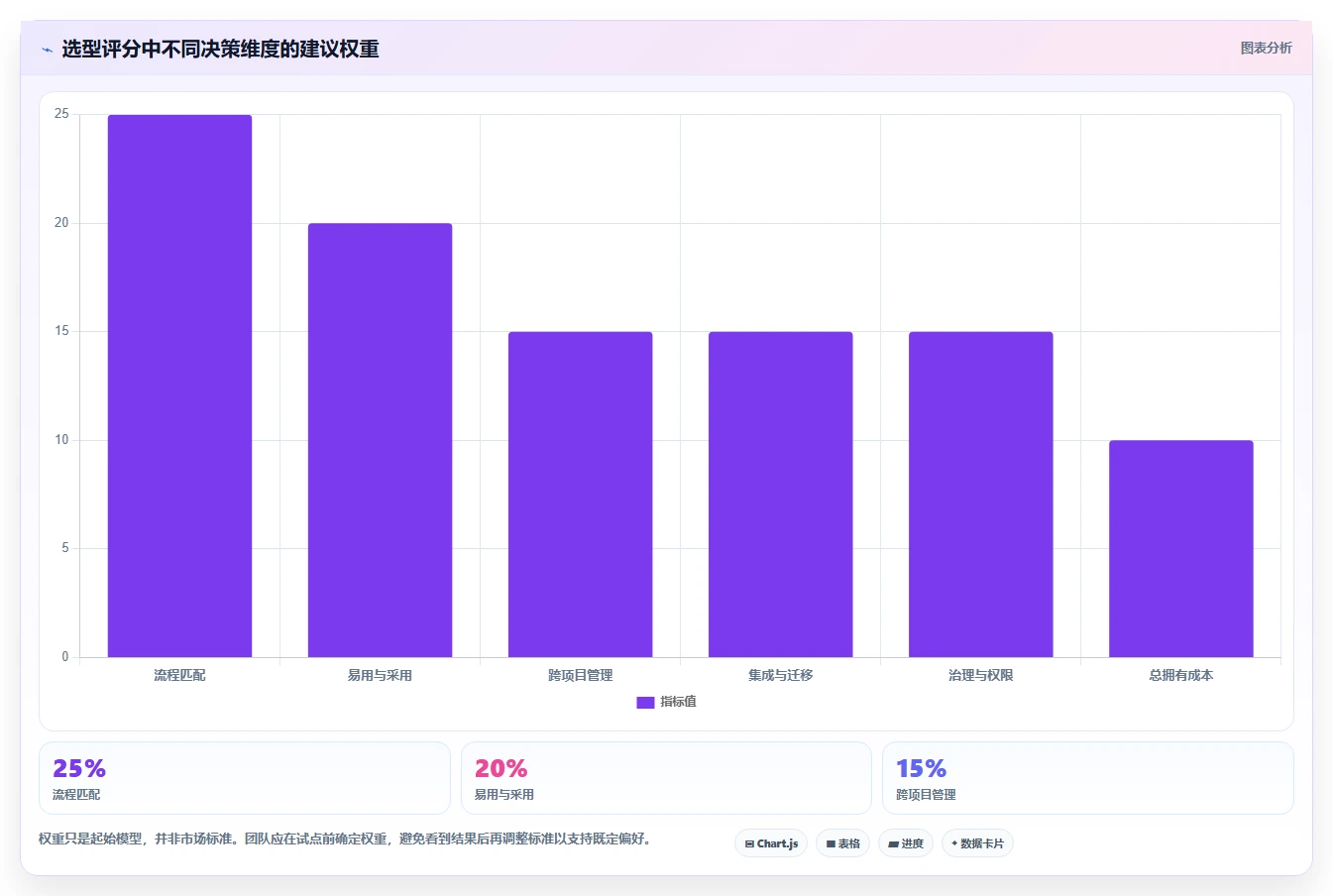Click the 25% value in the stat card
This screenshot has height=896, width=1333.
tap(79, 768)
